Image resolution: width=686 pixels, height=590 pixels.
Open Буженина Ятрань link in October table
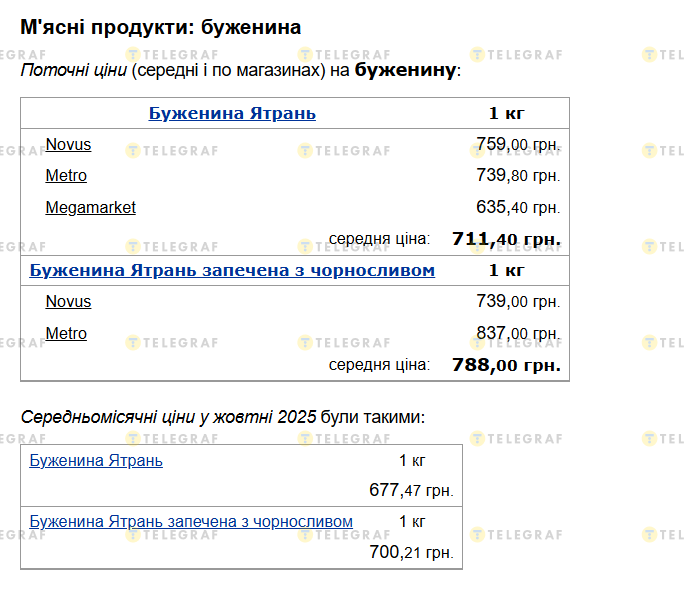coord(96,461)
